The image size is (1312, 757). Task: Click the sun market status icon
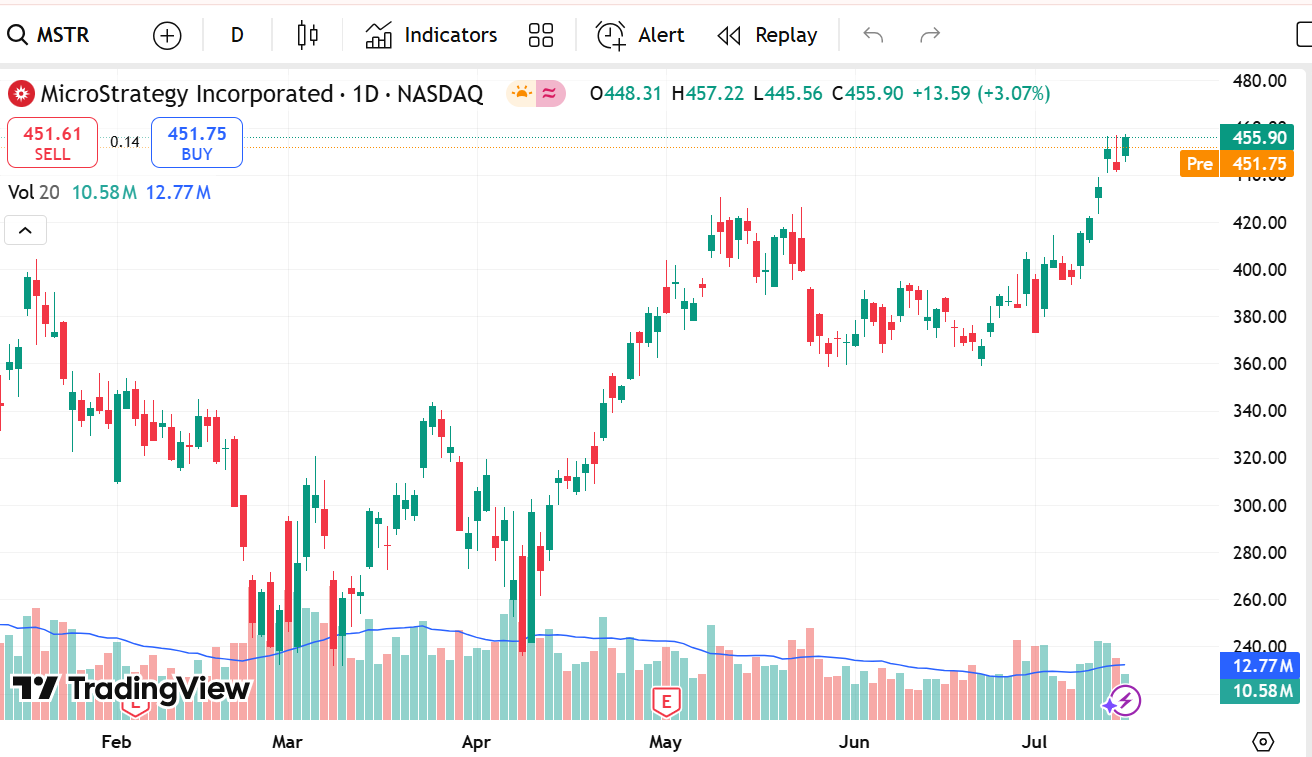point(521,94)
